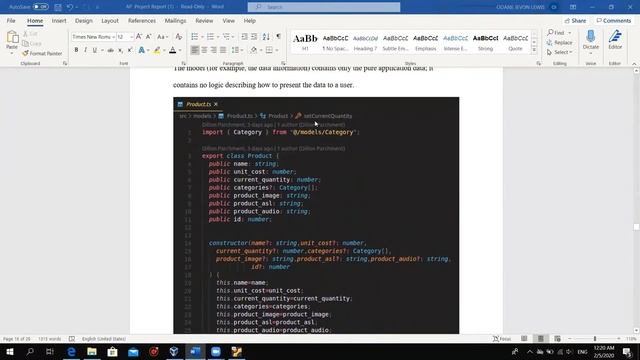Open the Find dropdown arrow

click(x=570, y=33)
